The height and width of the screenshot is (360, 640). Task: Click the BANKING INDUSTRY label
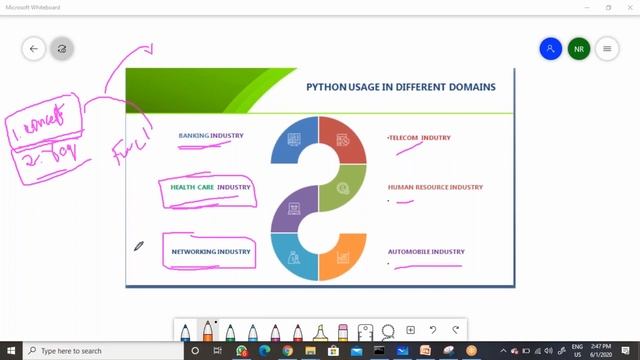point(211,136)
